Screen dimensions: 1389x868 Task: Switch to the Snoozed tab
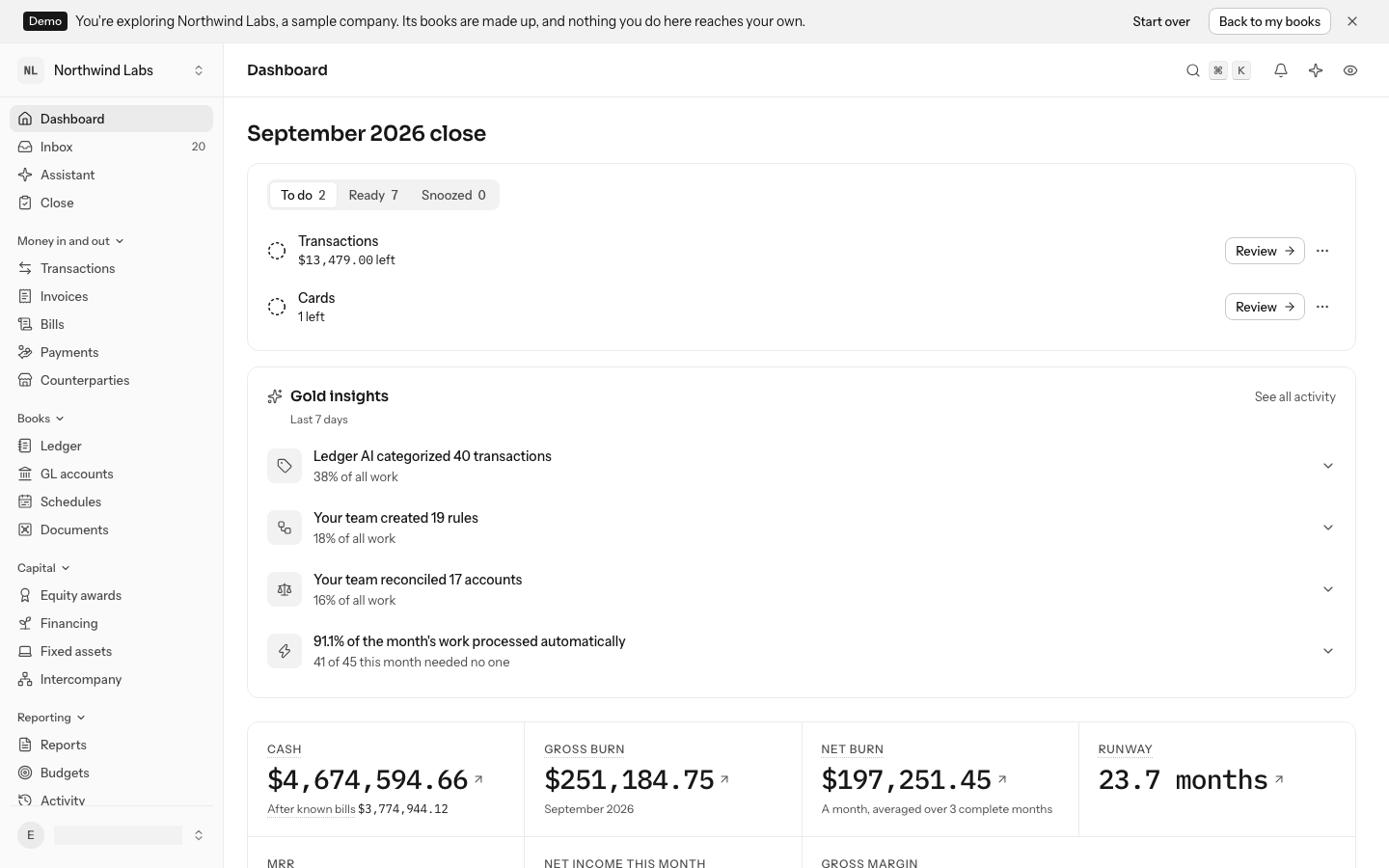click(x=453, y=195)
